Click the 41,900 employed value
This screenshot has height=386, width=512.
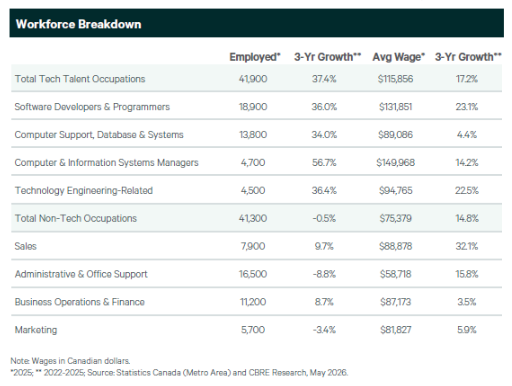[253, 79]
